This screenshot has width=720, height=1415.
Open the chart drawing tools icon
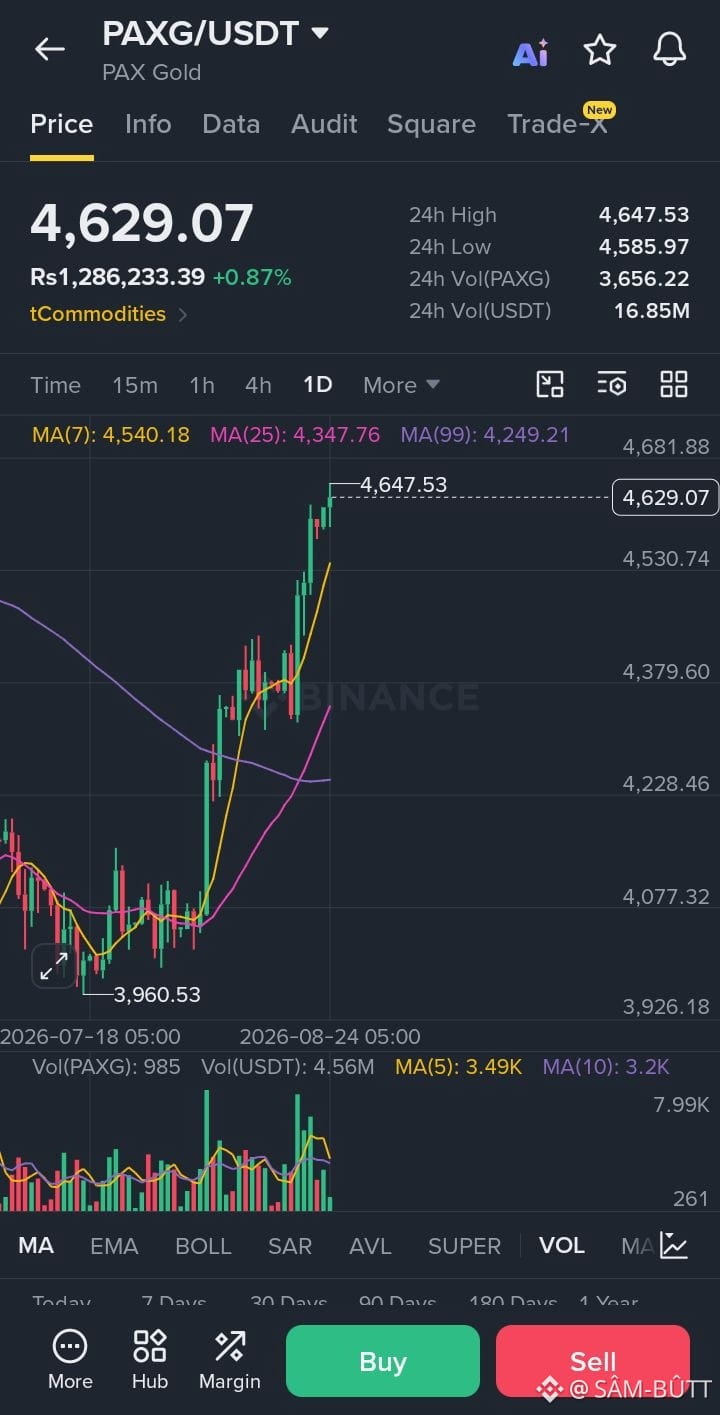[550, 384]
